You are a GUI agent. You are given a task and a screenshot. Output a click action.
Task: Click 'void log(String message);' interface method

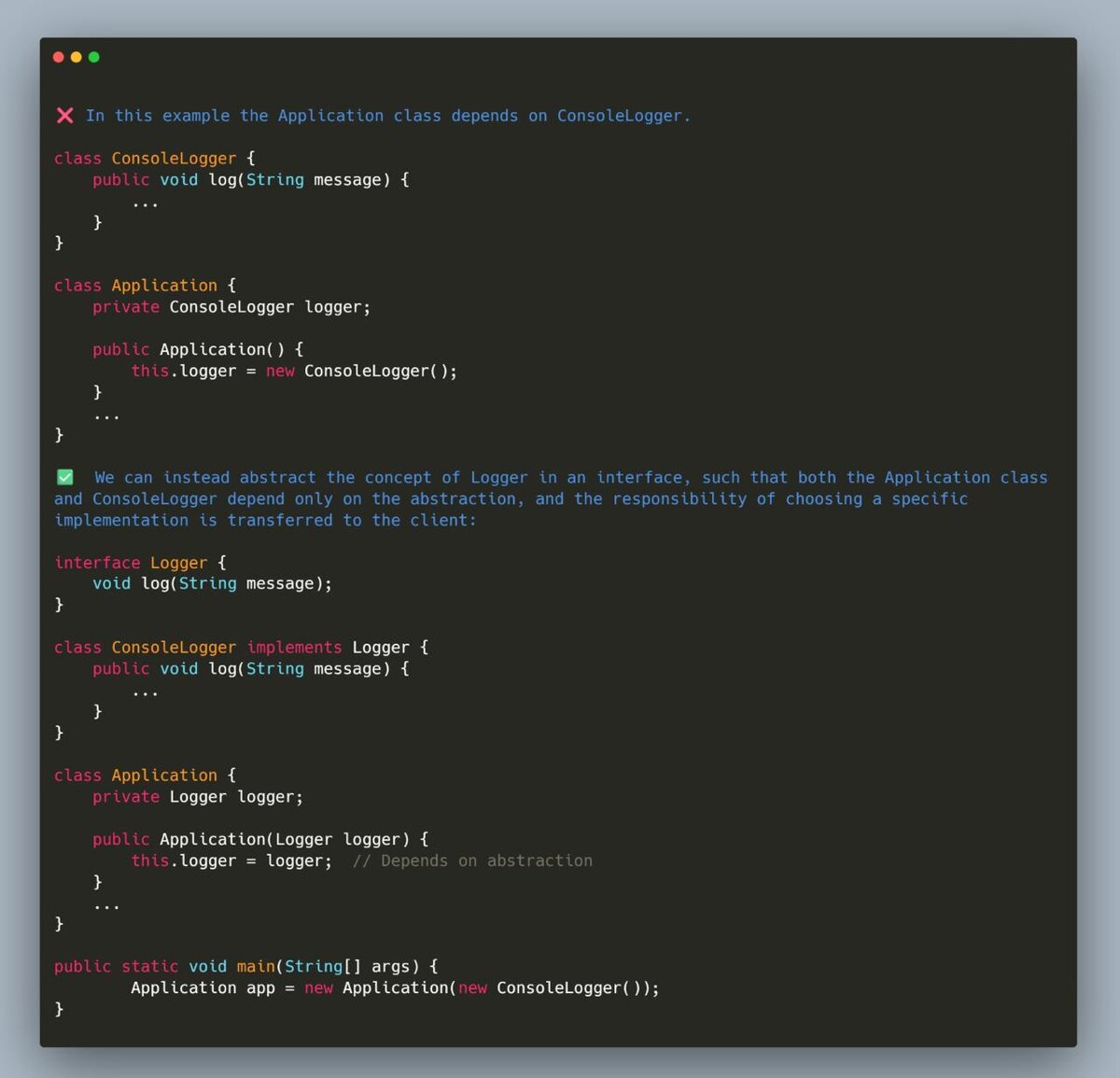(212, 583)
